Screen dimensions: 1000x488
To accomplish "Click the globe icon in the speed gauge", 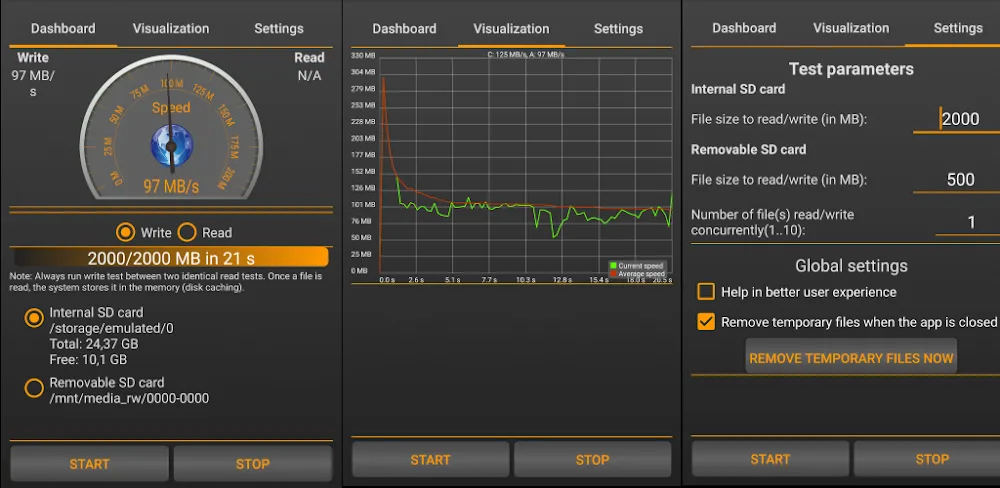I will click(x=170, y=147).
